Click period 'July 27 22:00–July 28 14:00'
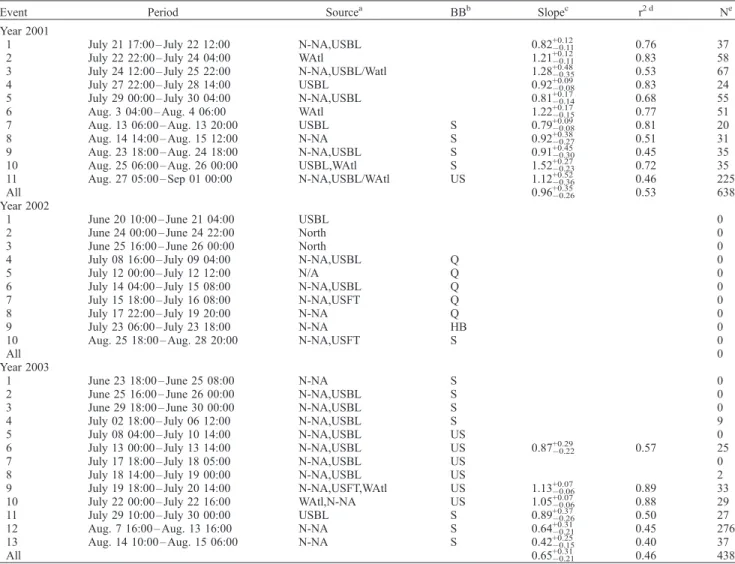 click(159, 85)
